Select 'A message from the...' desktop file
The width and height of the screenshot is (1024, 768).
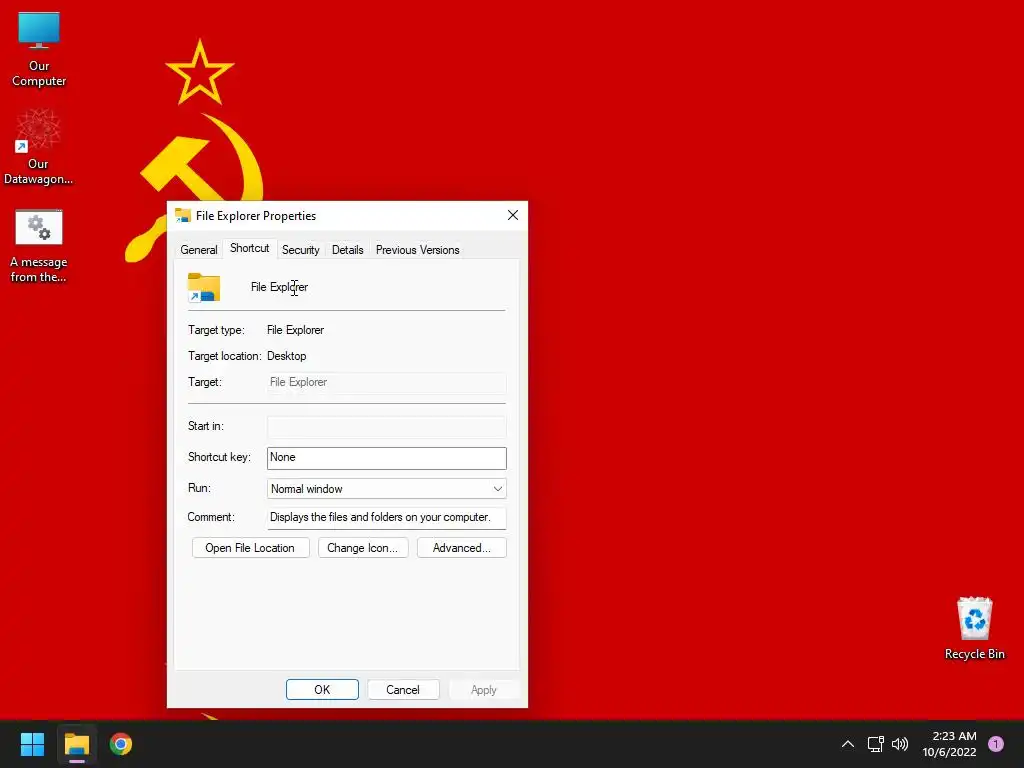tap(39, 246)
